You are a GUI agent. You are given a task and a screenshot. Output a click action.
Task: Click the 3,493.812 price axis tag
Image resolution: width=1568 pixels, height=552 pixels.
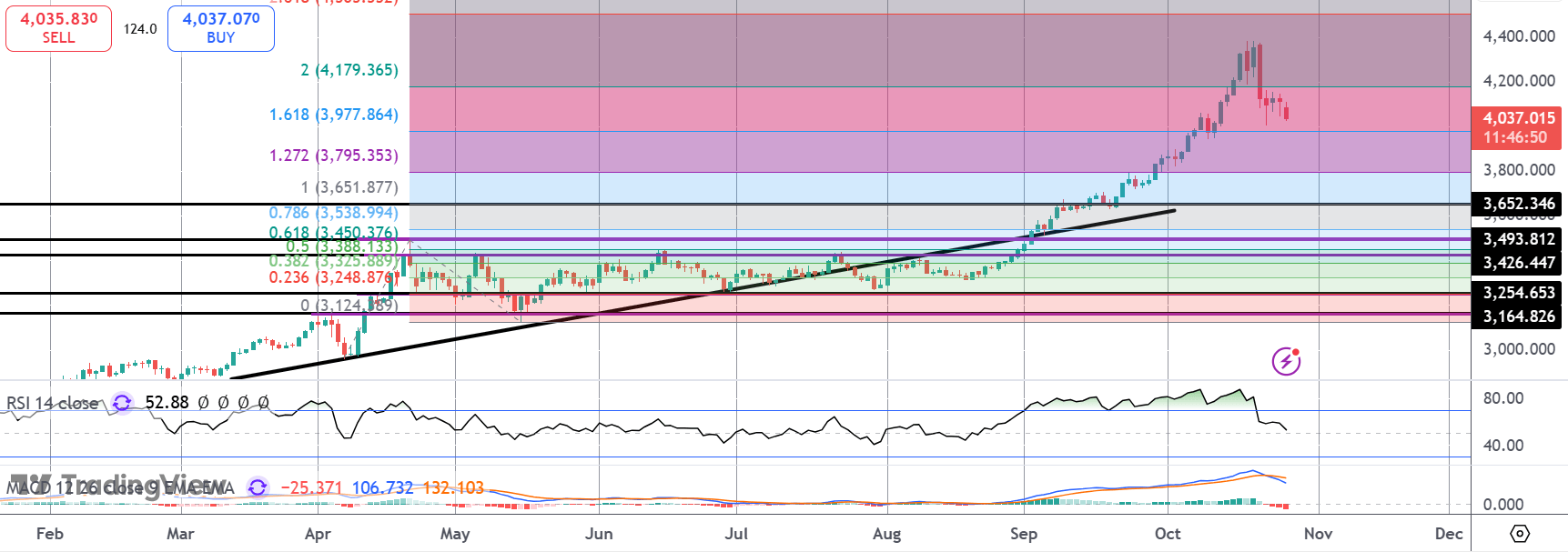tap(1518, 239)
